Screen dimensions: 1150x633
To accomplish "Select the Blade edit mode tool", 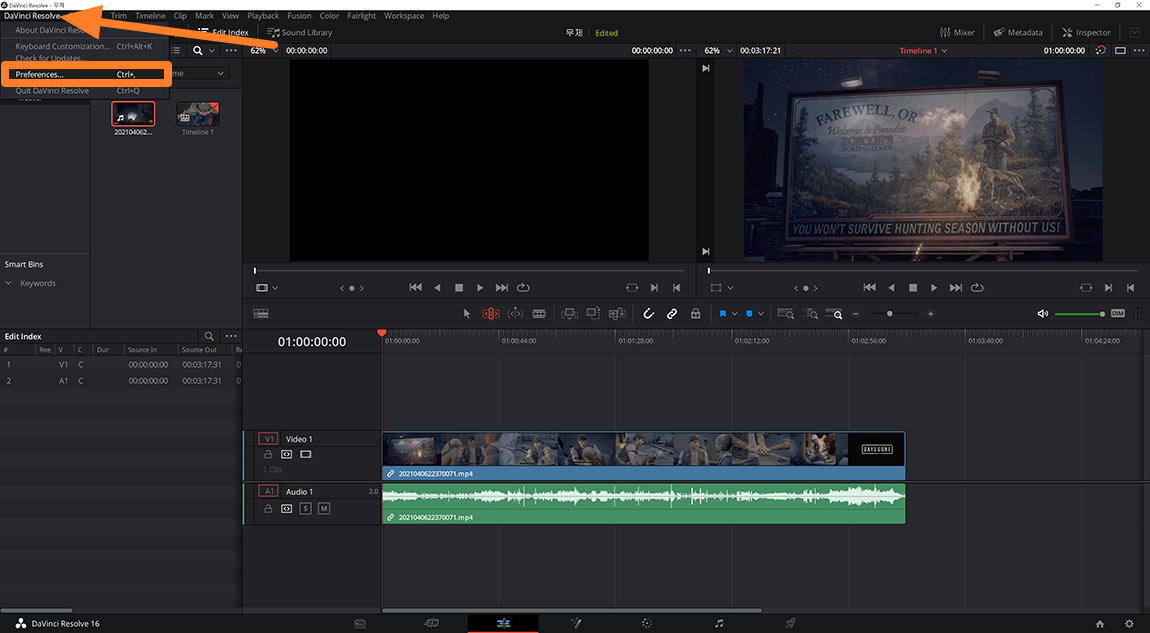I will pos(539,314).
